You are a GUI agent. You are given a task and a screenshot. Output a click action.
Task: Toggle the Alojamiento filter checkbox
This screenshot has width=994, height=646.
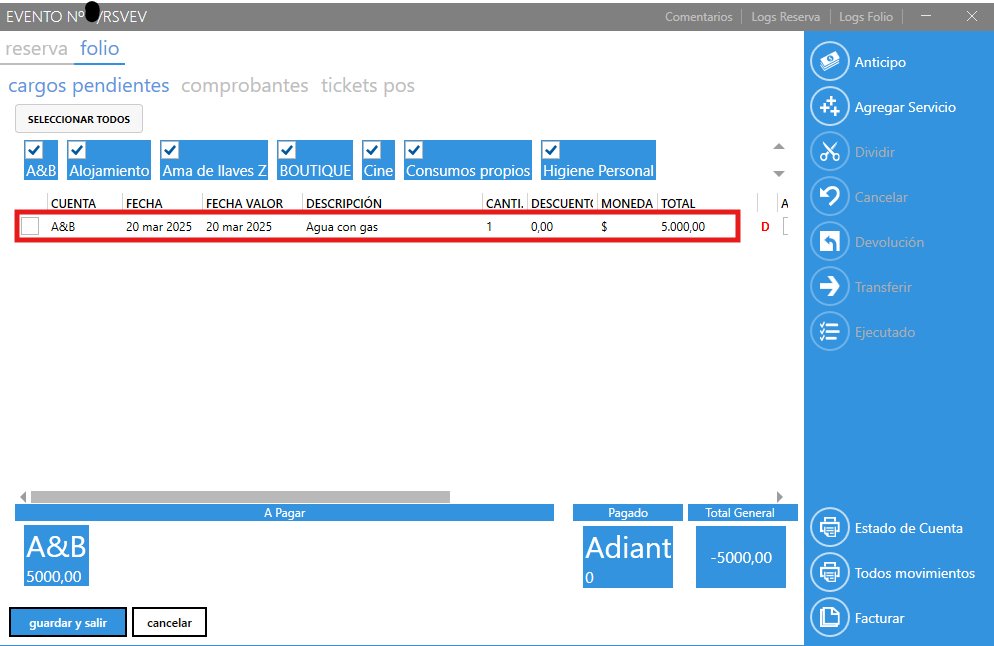point(77,150)
